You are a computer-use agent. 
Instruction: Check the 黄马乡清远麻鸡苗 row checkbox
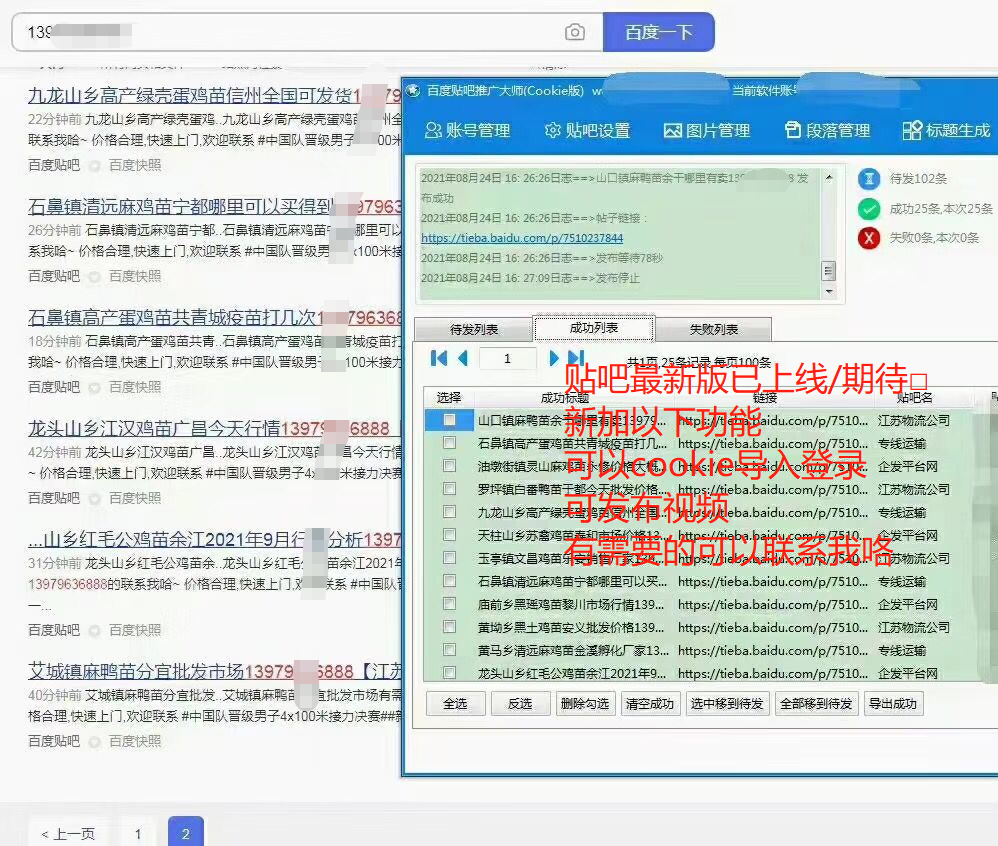pos(449,650)
